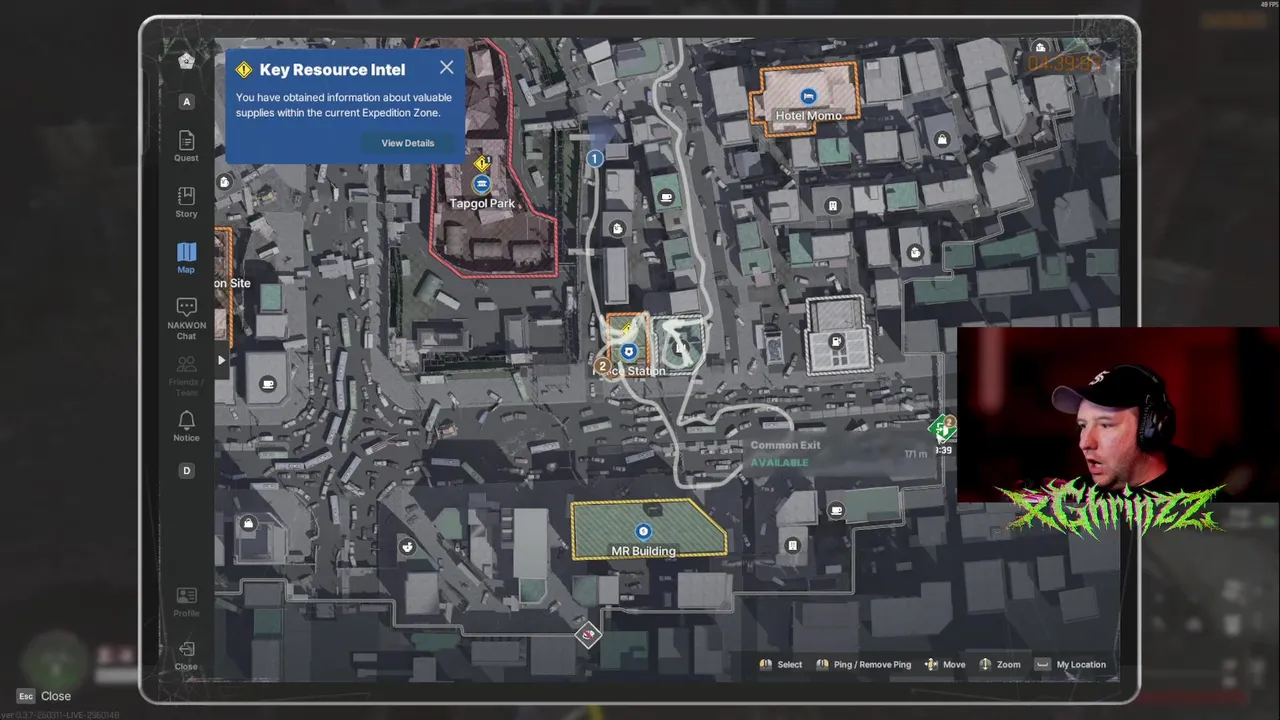This screenshot has height=720, width=1280.
Task: Click the Move control hint
Action: click(x=945, y=665)
